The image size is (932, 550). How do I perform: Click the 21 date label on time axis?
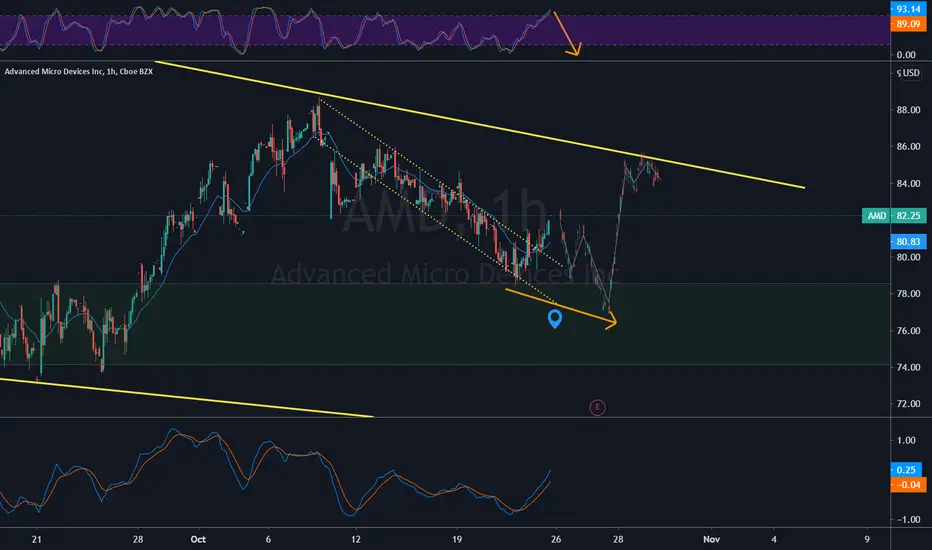[x=37, y=539]
